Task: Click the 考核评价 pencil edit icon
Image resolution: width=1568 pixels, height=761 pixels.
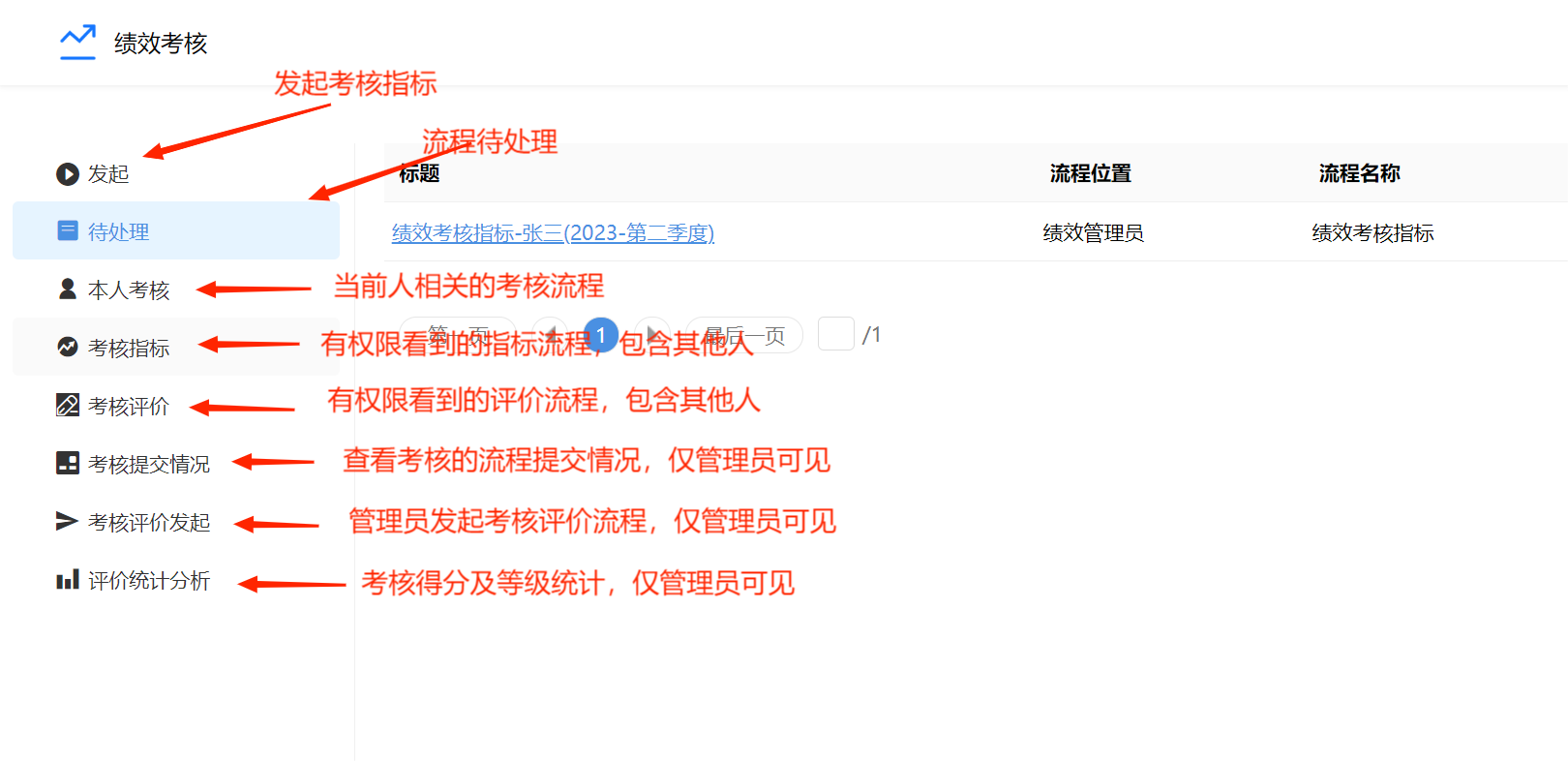Action: click(68, 405)
